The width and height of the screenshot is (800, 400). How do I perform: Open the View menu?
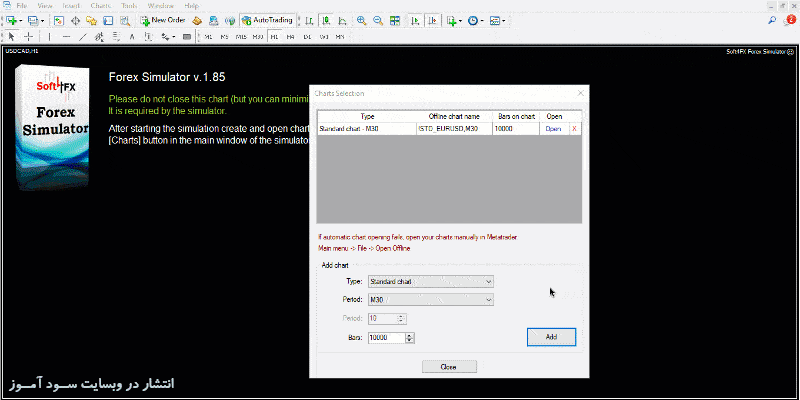tap(45, 6)
